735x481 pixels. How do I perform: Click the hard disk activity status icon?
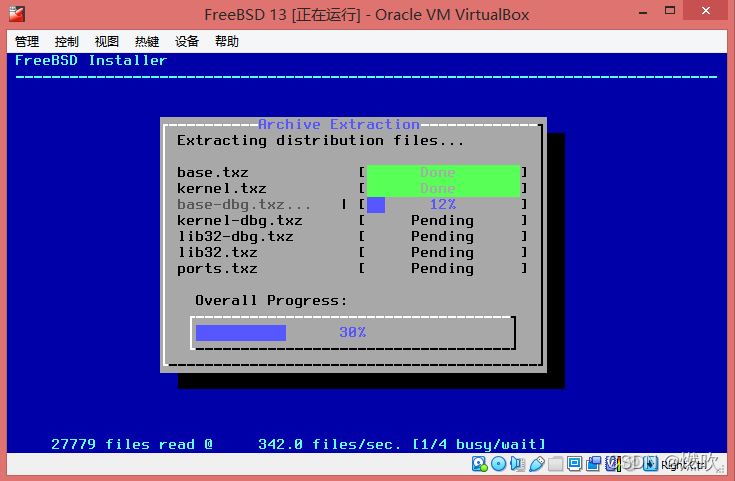tap(480, 464)
